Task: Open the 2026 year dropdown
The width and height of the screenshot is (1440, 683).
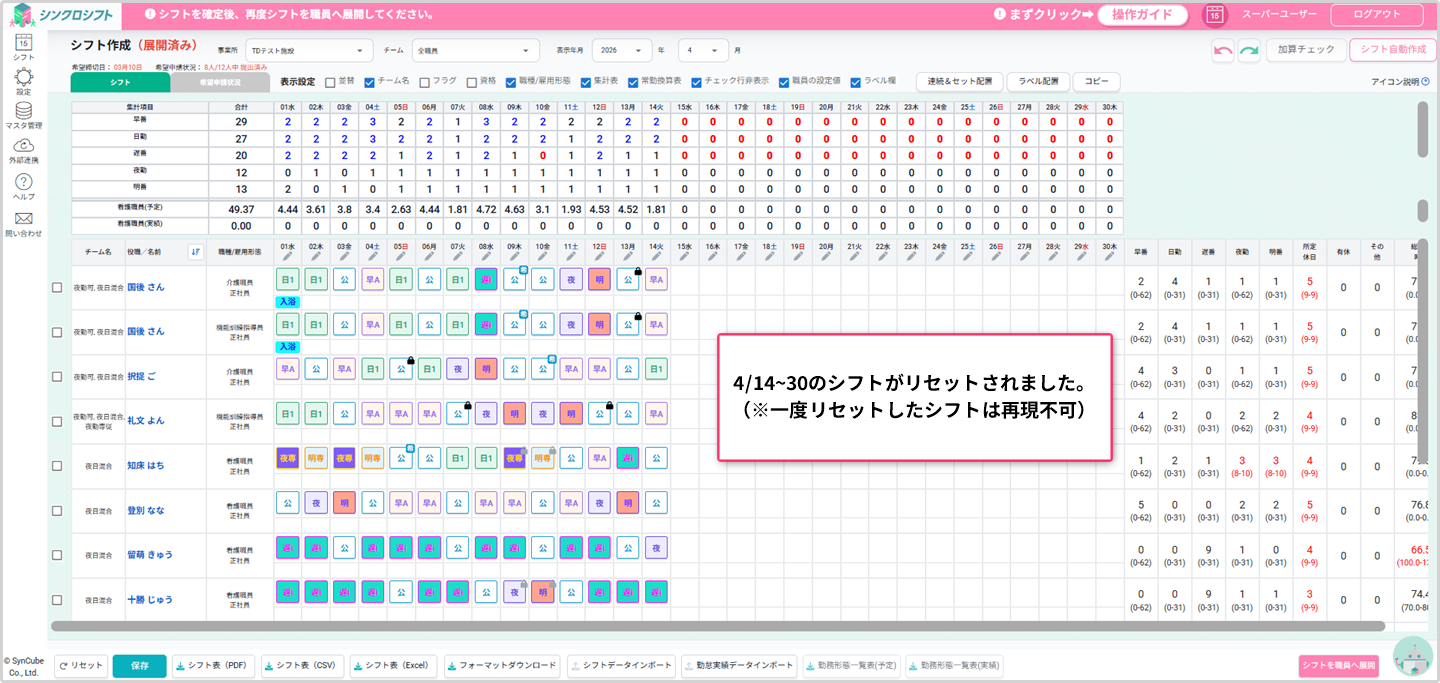Action: (x=621, y=50)
